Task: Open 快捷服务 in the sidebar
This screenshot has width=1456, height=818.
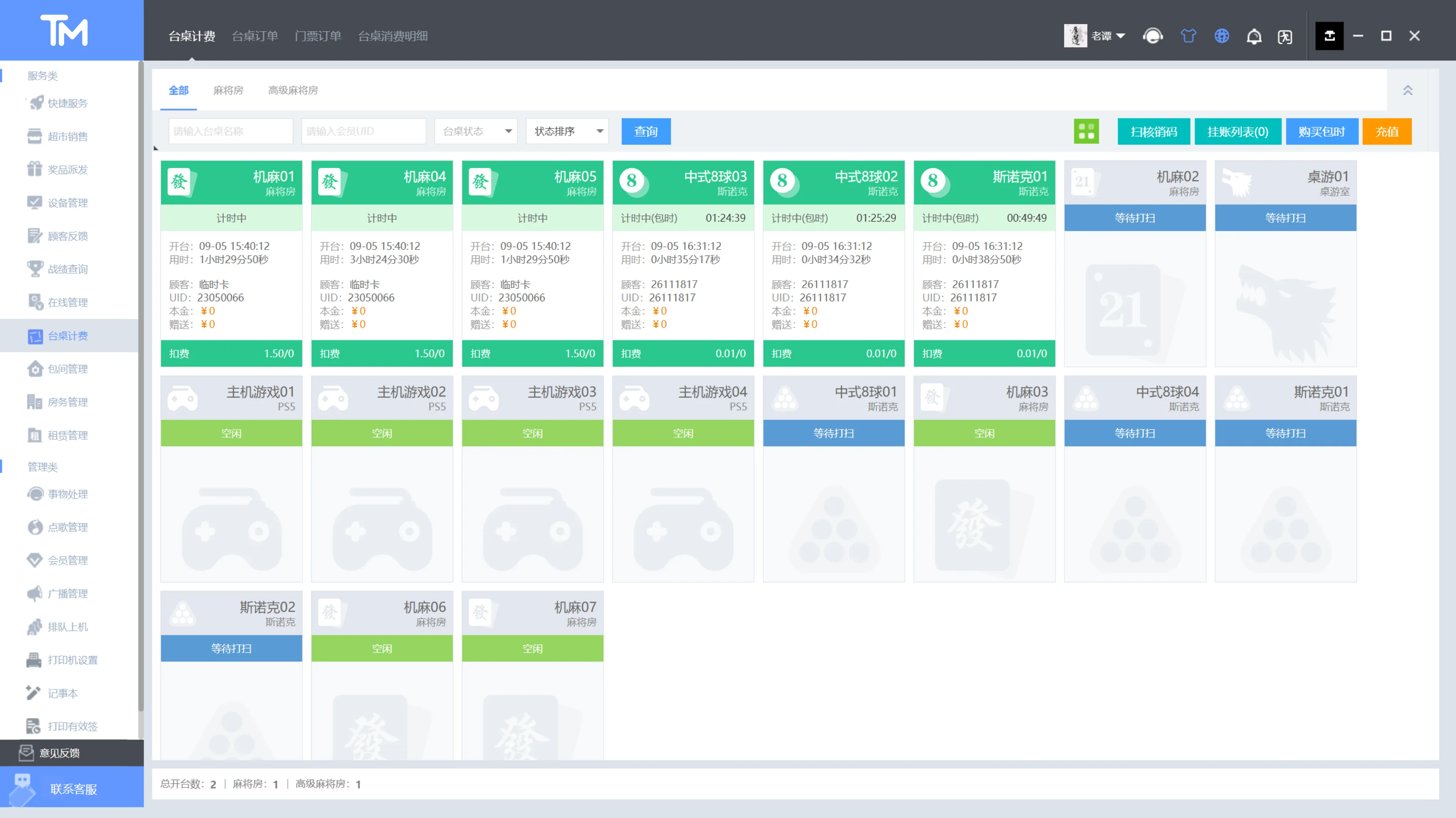Action: tap(68, 103)
